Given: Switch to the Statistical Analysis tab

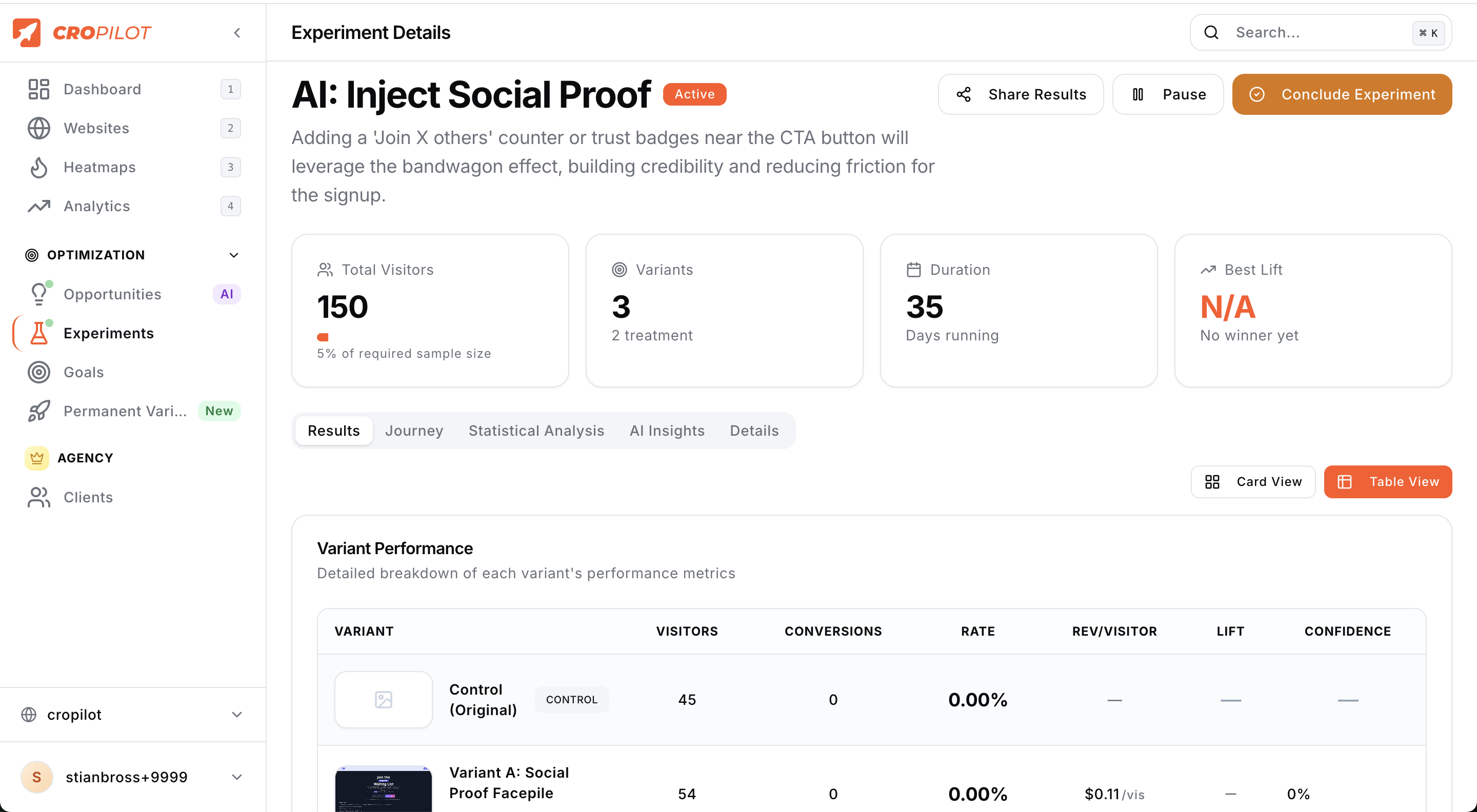Looking at the screenshot, I should pyautogui.click(x=536, y=431).
